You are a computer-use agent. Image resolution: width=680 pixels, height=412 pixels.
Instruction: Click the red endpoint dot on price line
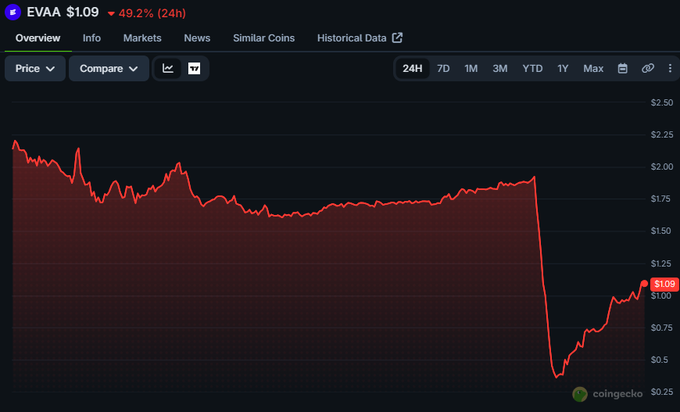[644, 284]
